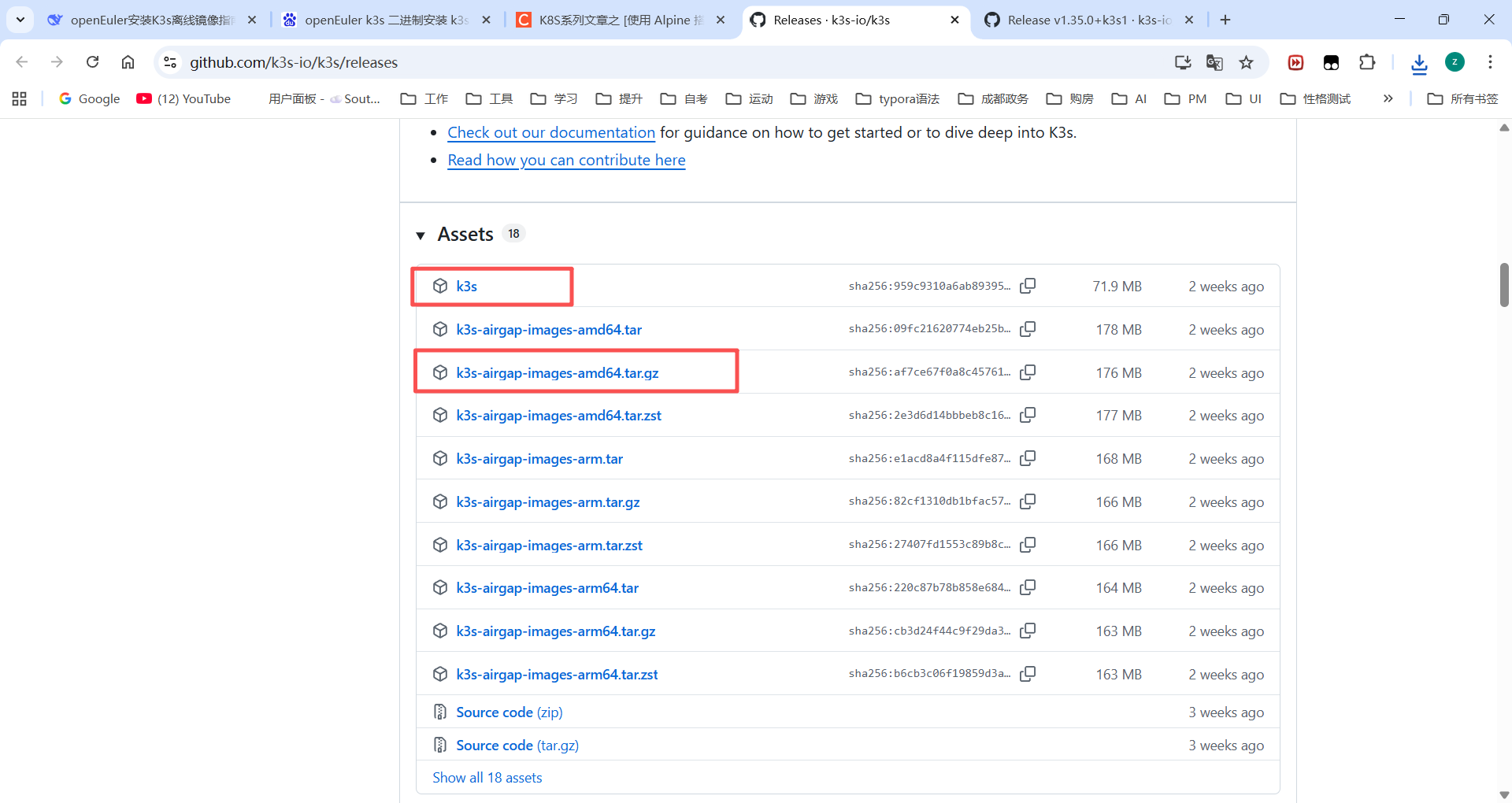Copy sha256 of k3s-airgap-images-amd64.tar.gz
This screenshot has width=1512, height=803.
click(1028, 372)
